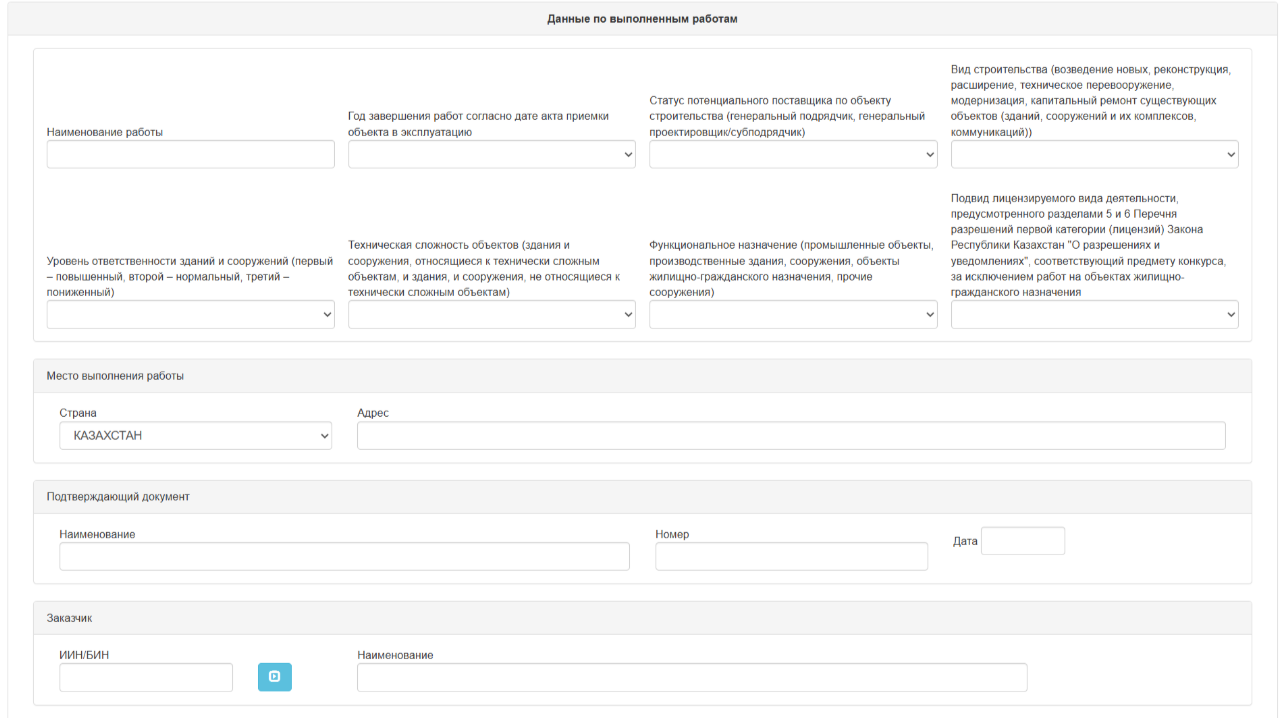Click the Заказчик section header

(70, 618)
